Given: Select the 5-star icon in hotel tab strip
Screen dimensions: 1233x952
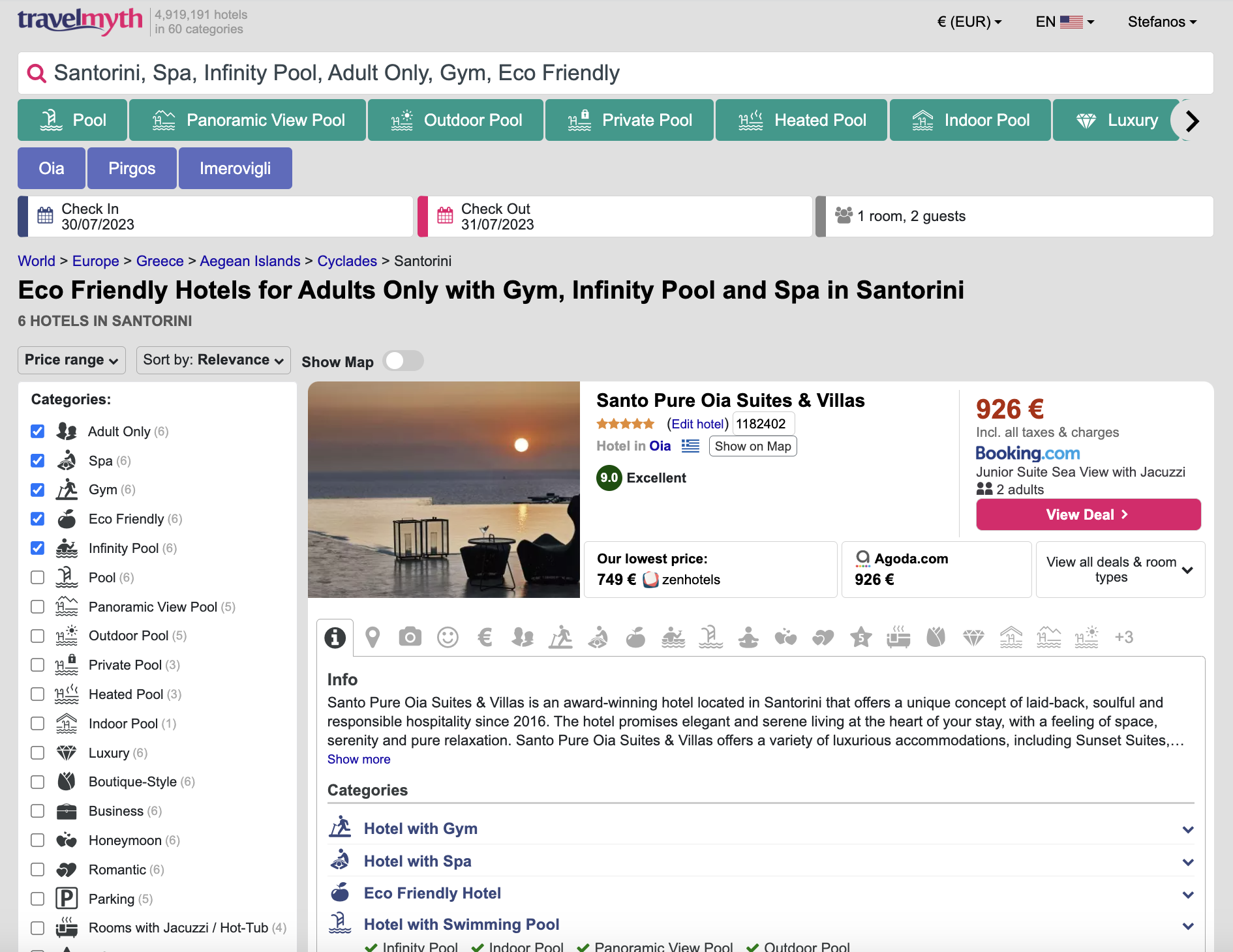Looking at the screenshot, I should [861, 637].
